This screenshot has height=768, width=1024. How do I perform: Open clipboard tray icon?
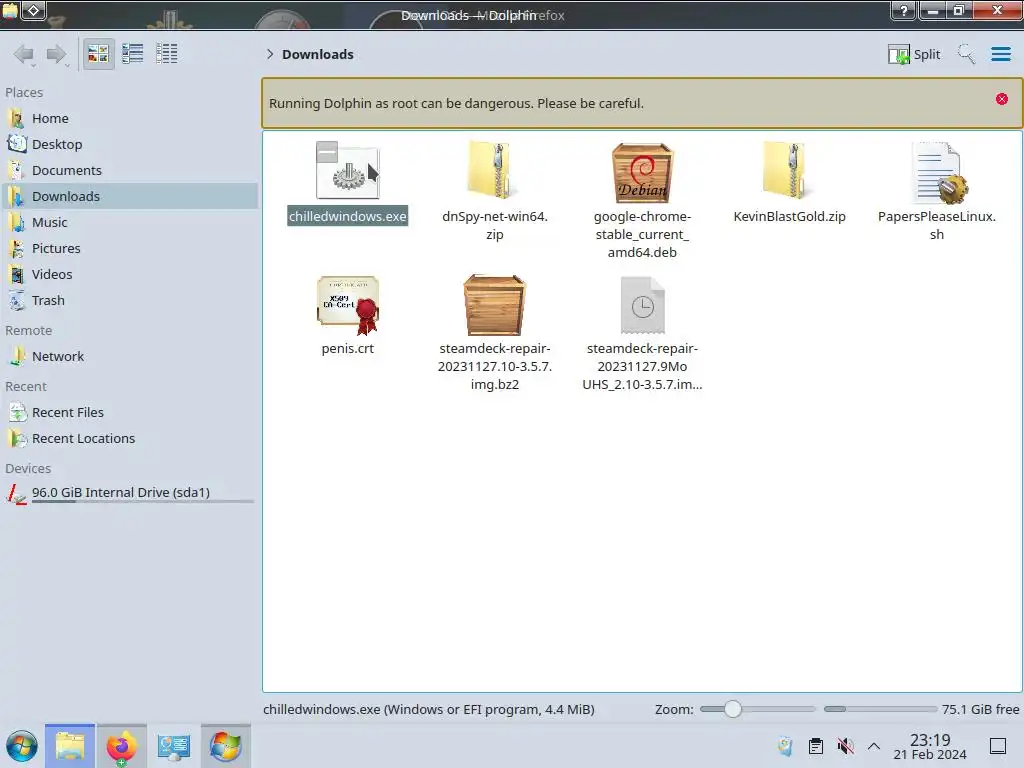(x=816, y=746)
